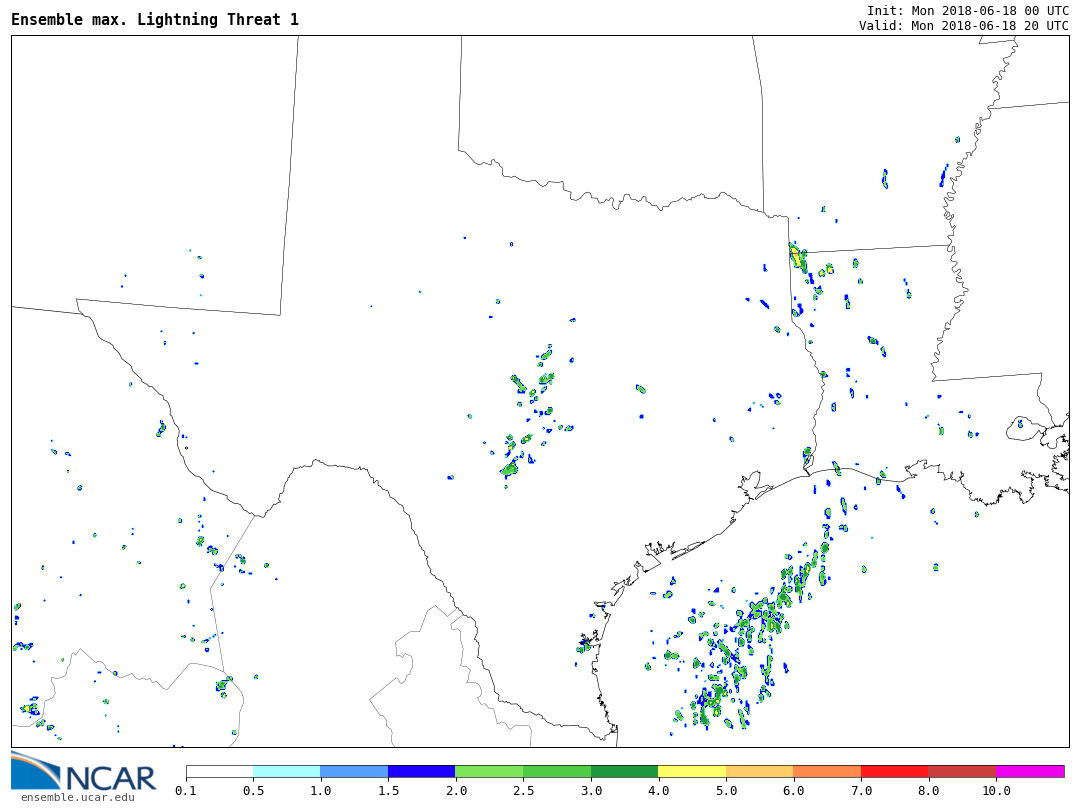Click the 10.0 colorbar tick label
The image size is (1080, 810).
coord(996,791)
